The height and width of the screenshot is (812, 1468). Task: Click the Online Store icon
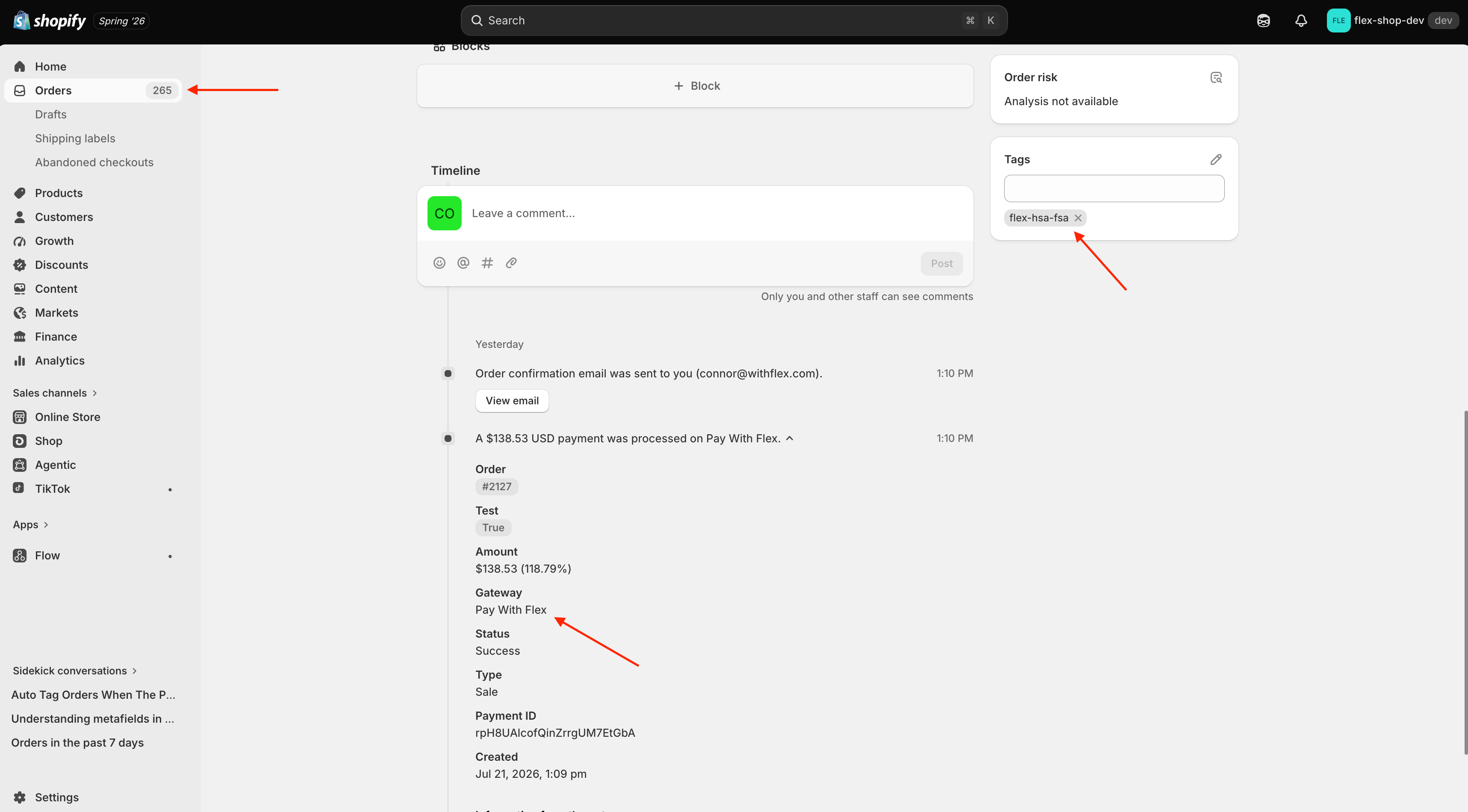pyautogui.click(x=20, y=417)
